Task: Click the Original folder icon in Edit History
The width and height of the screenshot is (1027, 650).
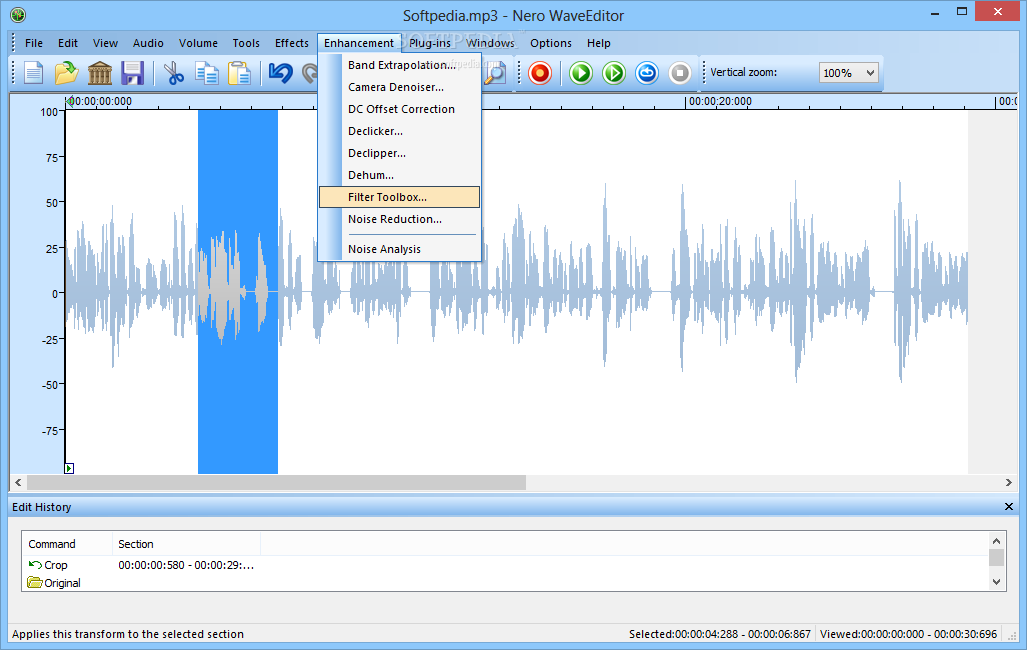Action: 35,582
